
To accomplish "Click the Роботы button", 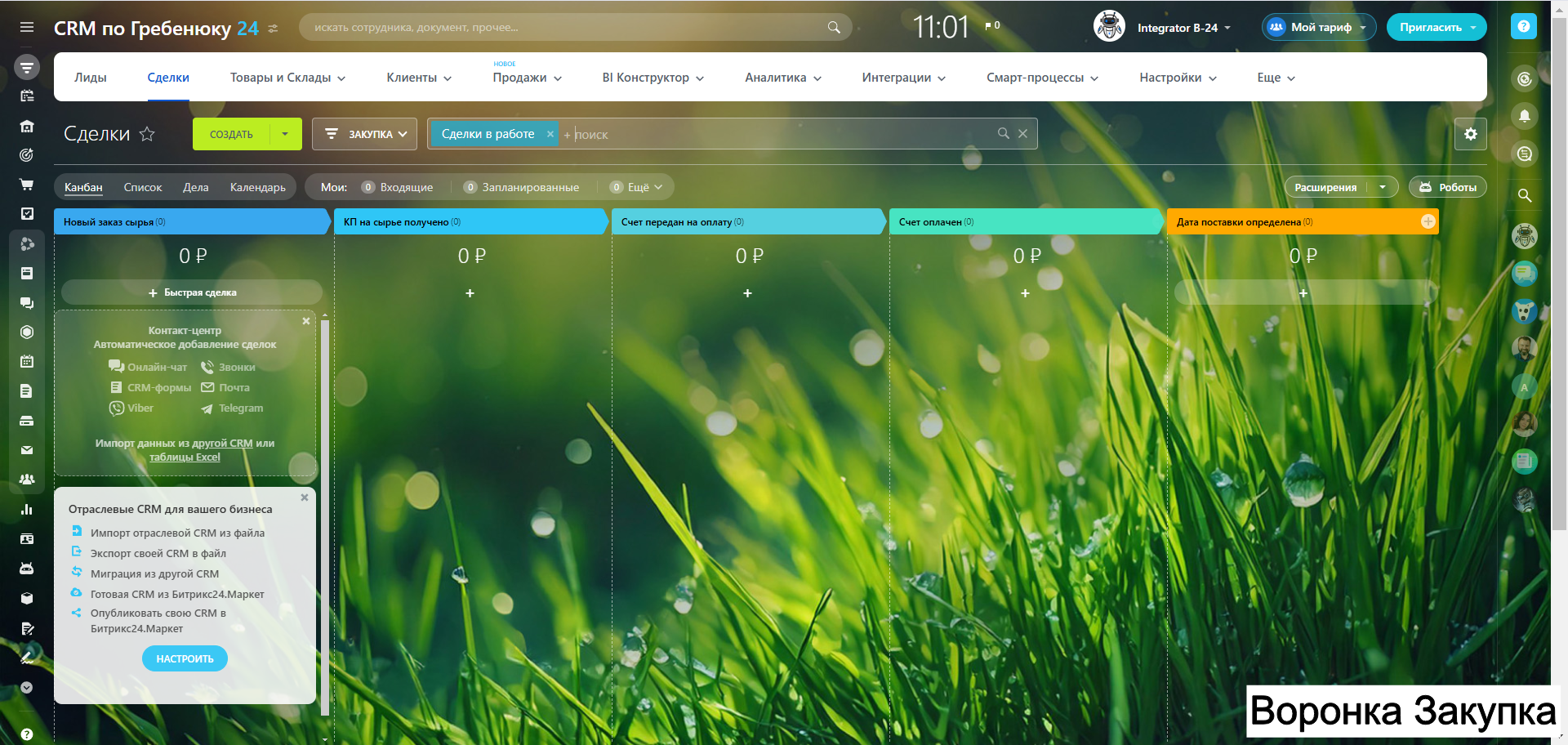I will [1448, 187].
